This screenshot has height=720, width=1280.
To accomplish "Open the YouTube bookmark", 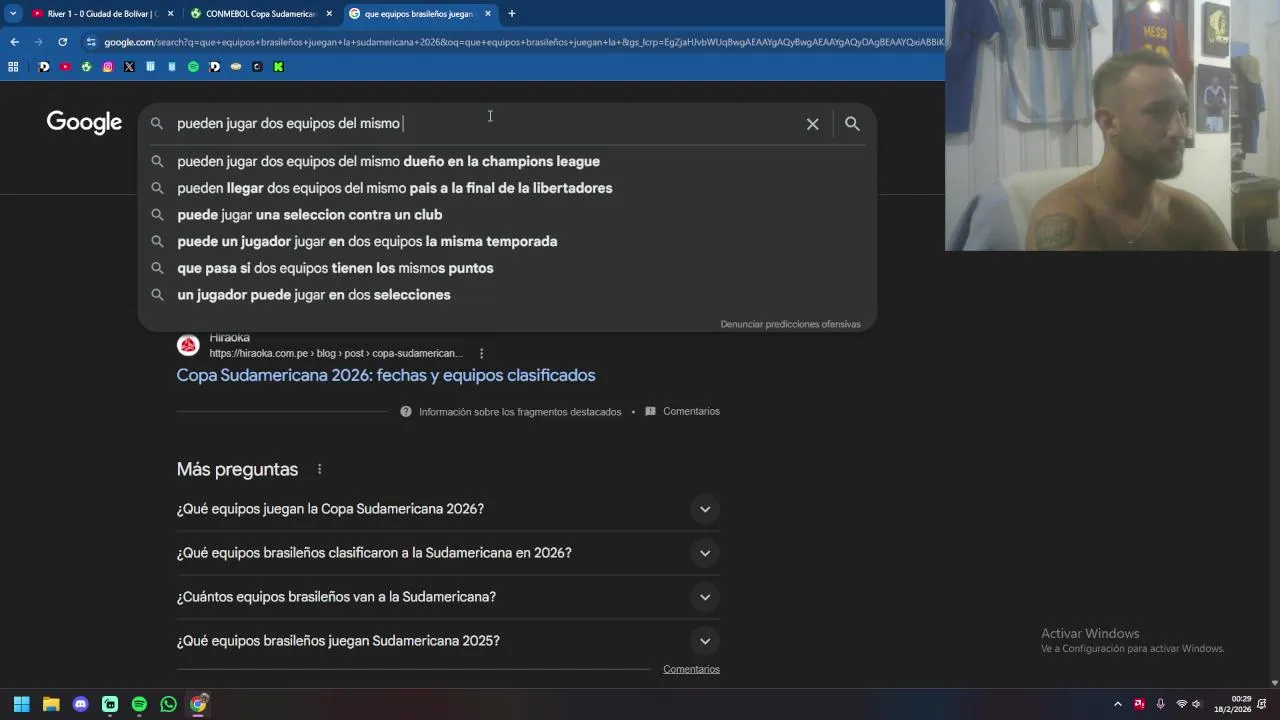I will 65,67.
